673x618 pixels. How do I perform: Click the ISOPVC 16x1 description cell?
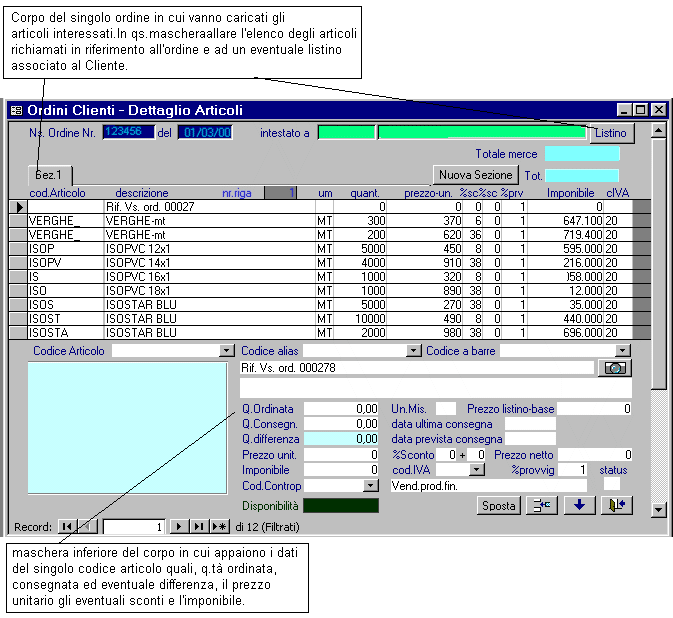coord(209,277)
